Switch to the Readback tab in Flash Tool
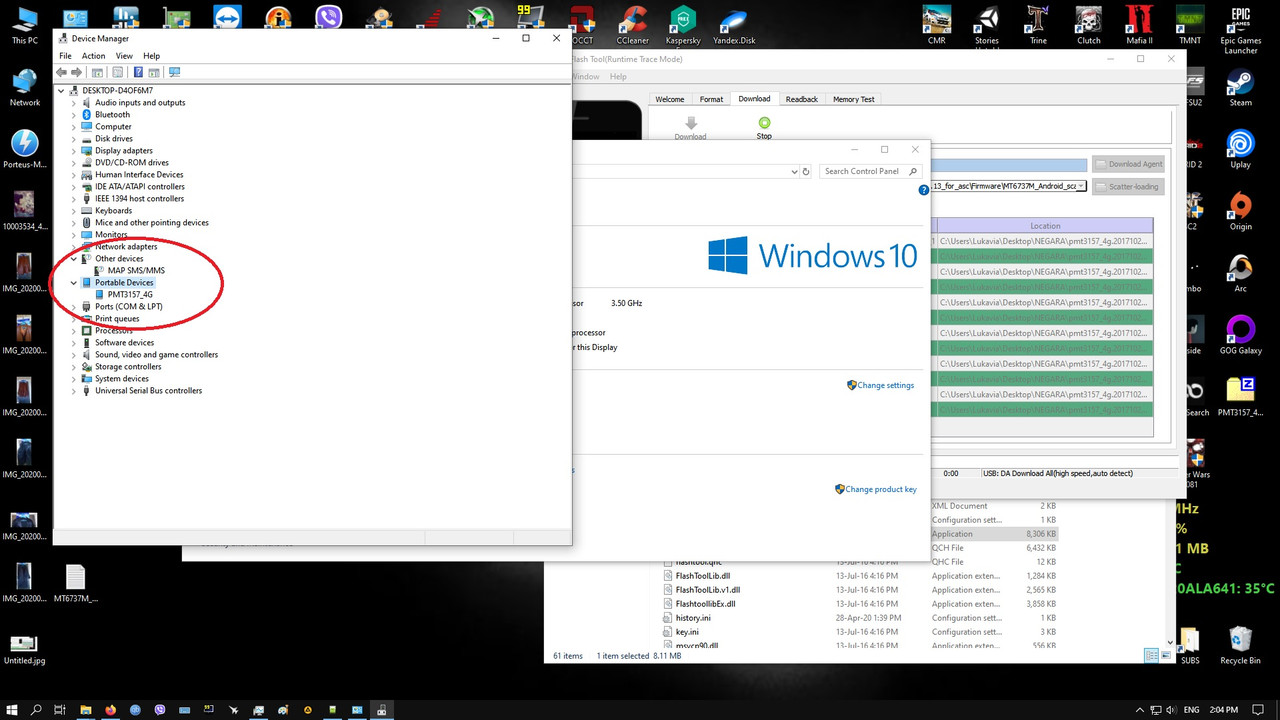 (x=801, y=99)
